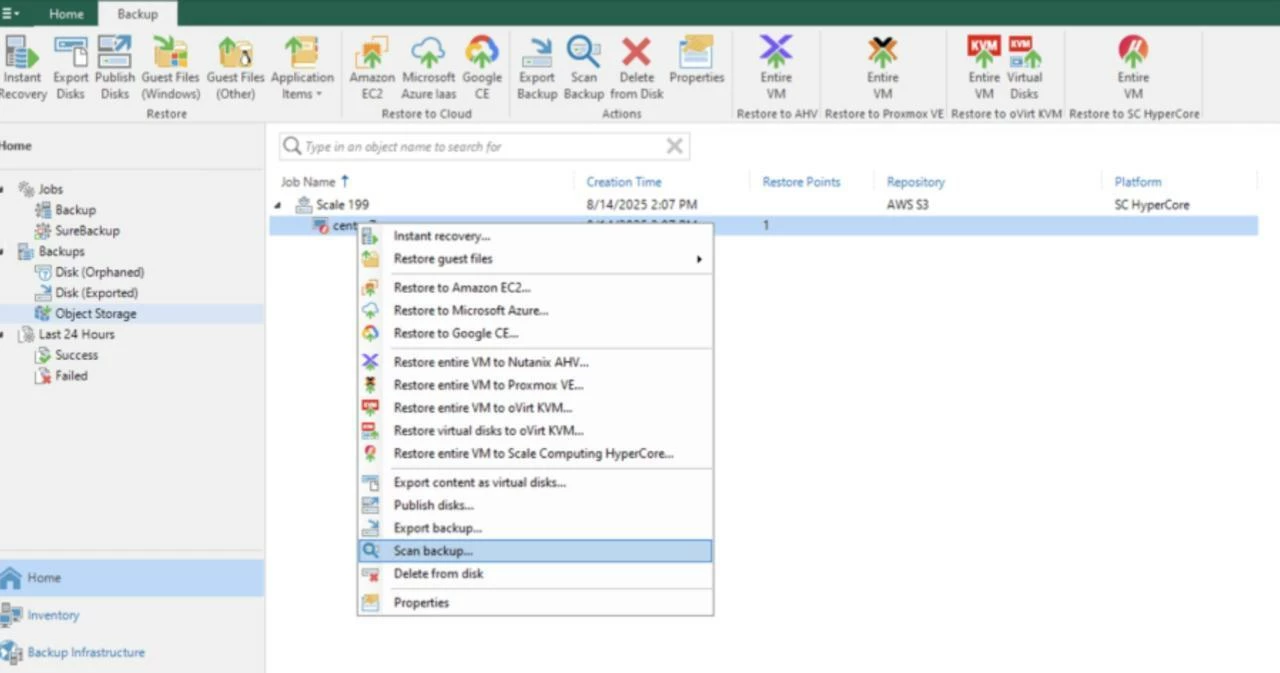1280x673 pixels.
Task: Open Guest Files (Windows) restore
Action: pyautogui.click(x=170, y=67)
